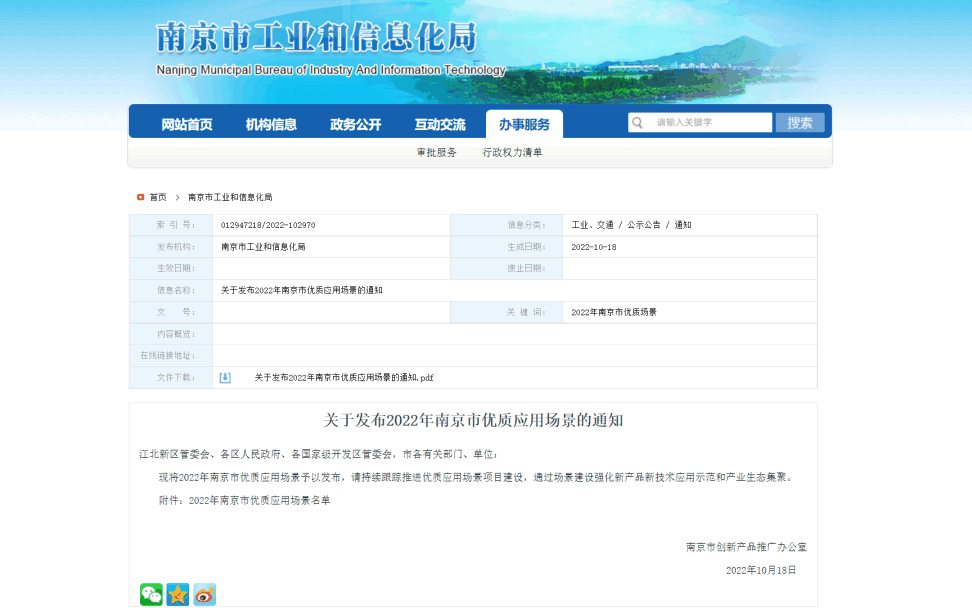The width and height of the screenshot is (972, 608).
Task: Click generation date 2022-10-18
Action: tap(594, 247)
